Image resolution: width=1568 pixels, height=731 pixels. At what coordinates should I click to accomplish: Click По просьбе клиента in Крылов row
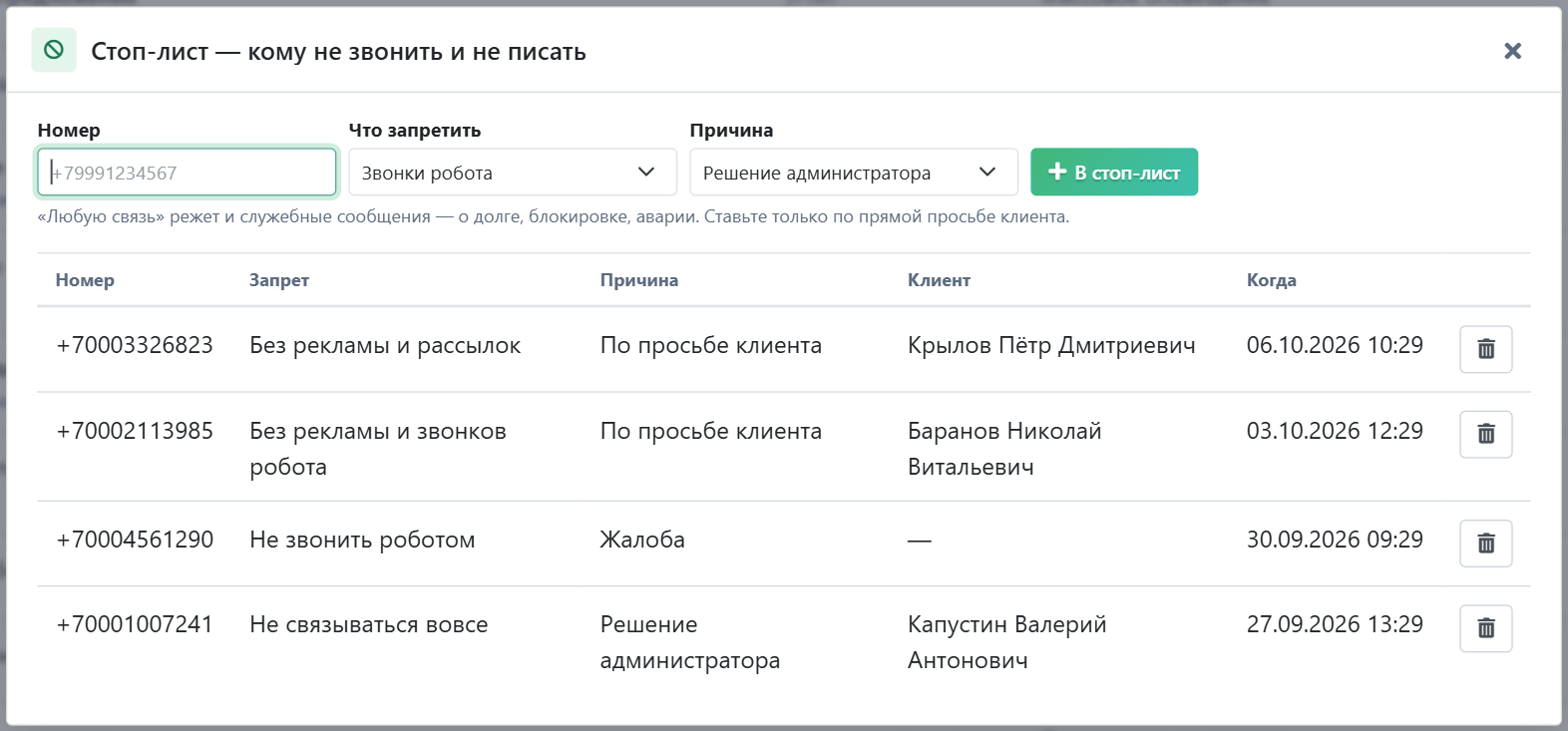click(711, 345)
